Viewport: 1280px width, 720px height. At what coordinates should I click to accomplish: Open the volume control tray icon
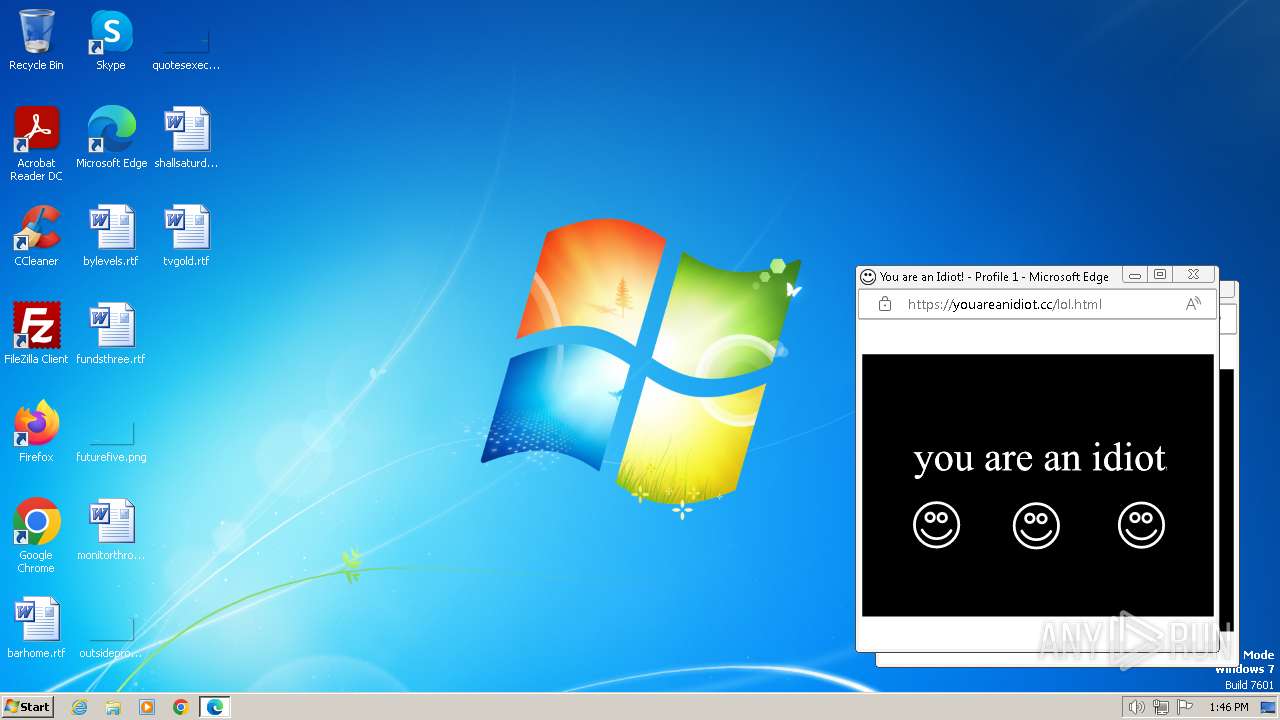[x=1136, y=707]
